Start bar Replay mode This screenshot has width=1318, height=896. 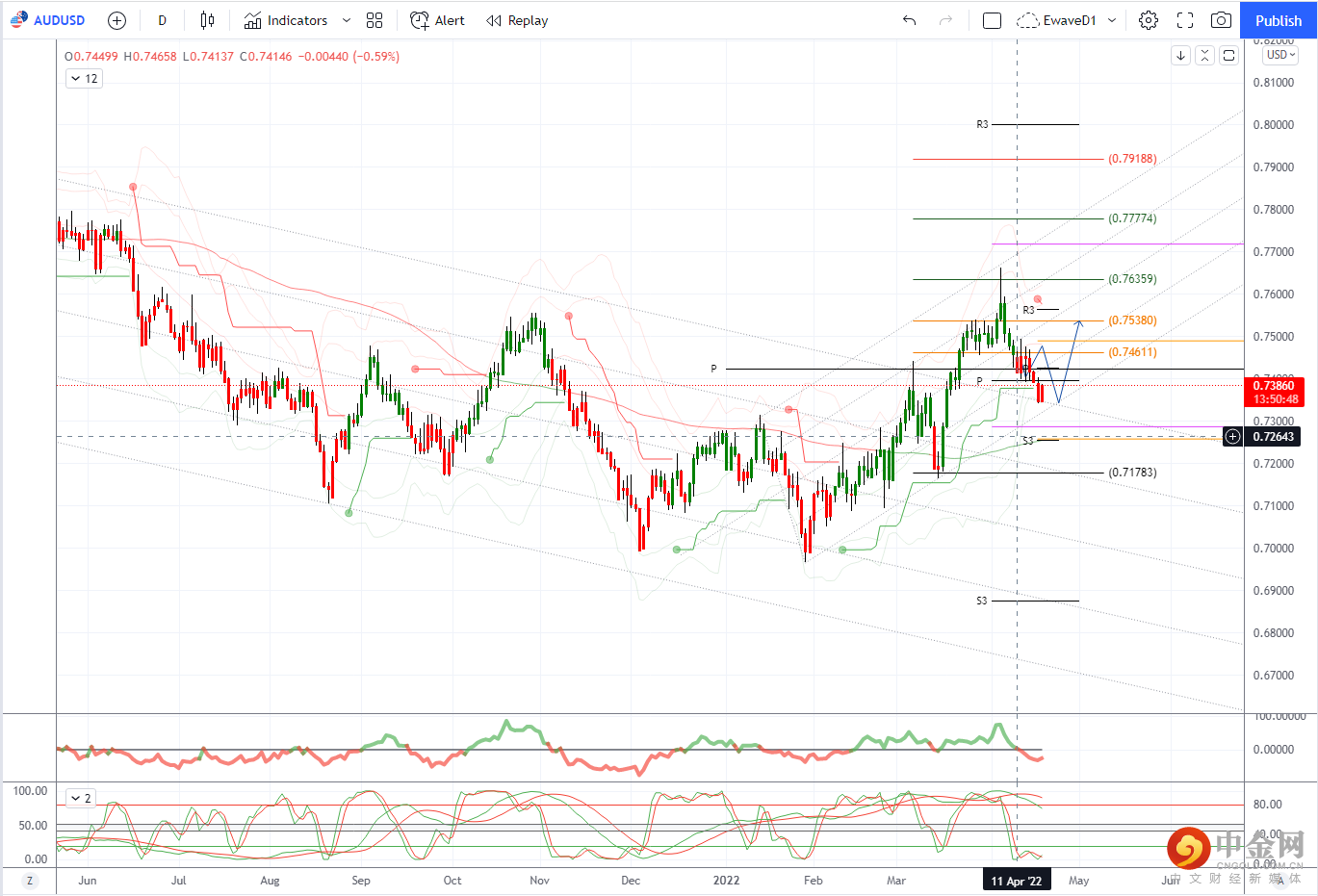pyautogui.click(x=517, y=20)
